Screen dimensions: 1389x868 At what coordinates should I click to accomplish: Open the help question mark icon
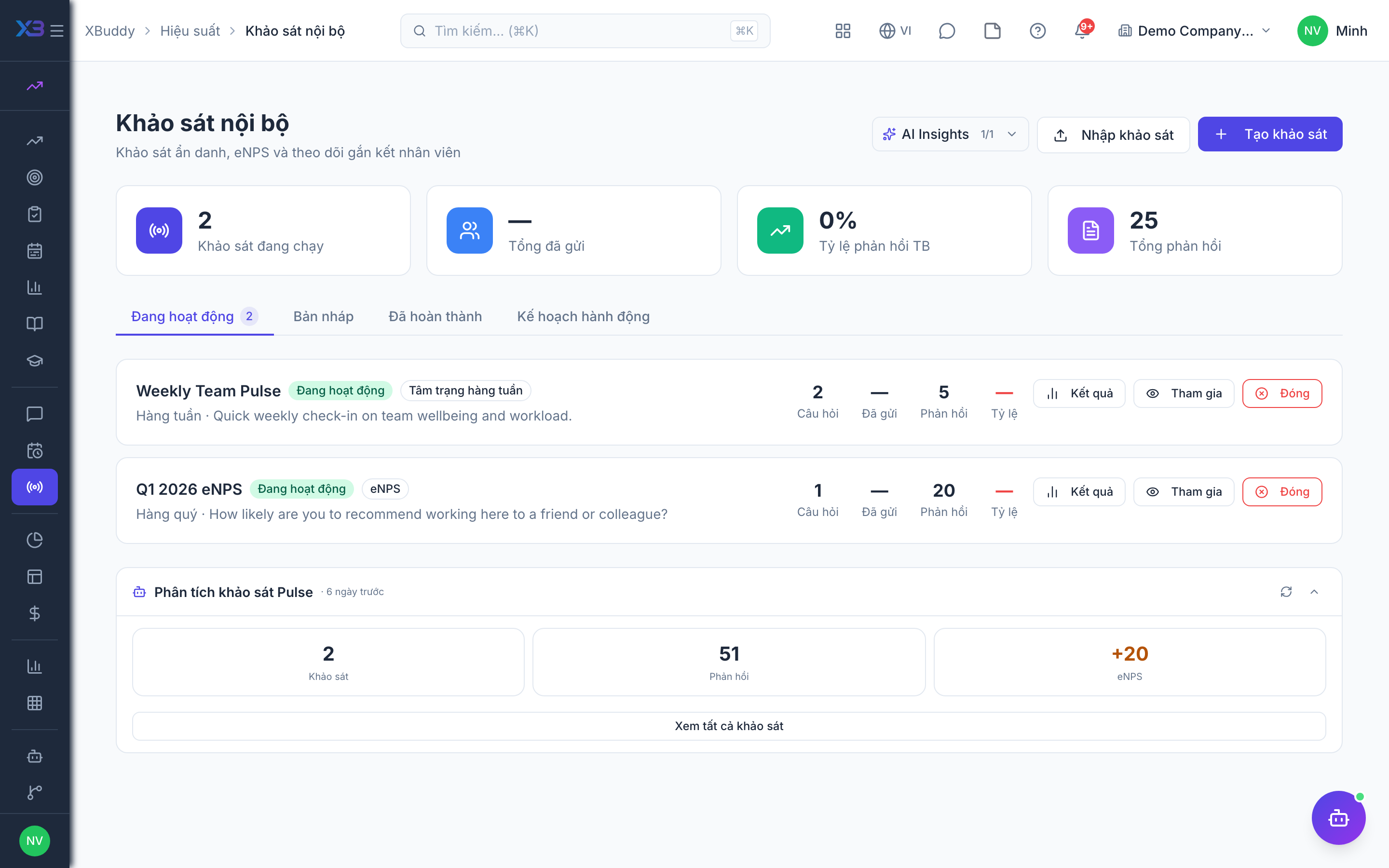(1037, 30)
